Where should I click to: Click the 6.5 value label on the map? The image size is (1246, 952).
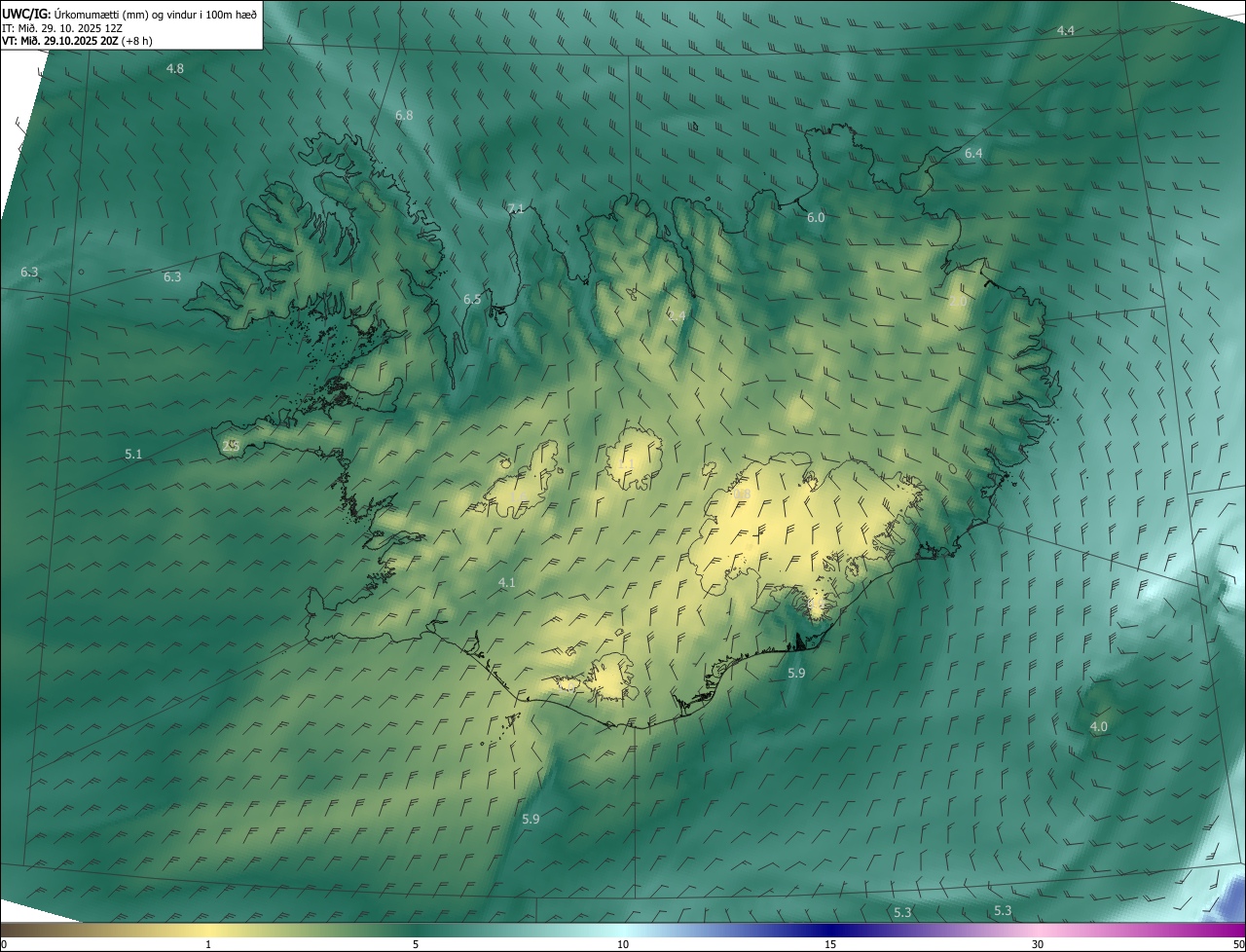click(x=472, y=300)
